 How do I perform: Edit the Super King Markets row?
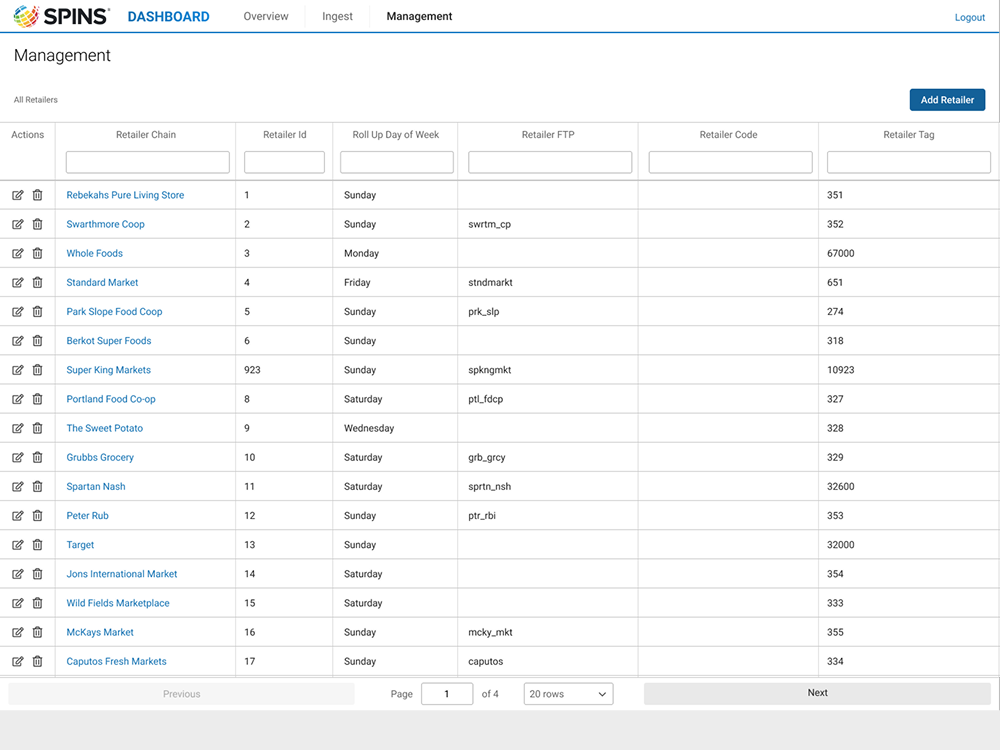click(x=18, y=370)
